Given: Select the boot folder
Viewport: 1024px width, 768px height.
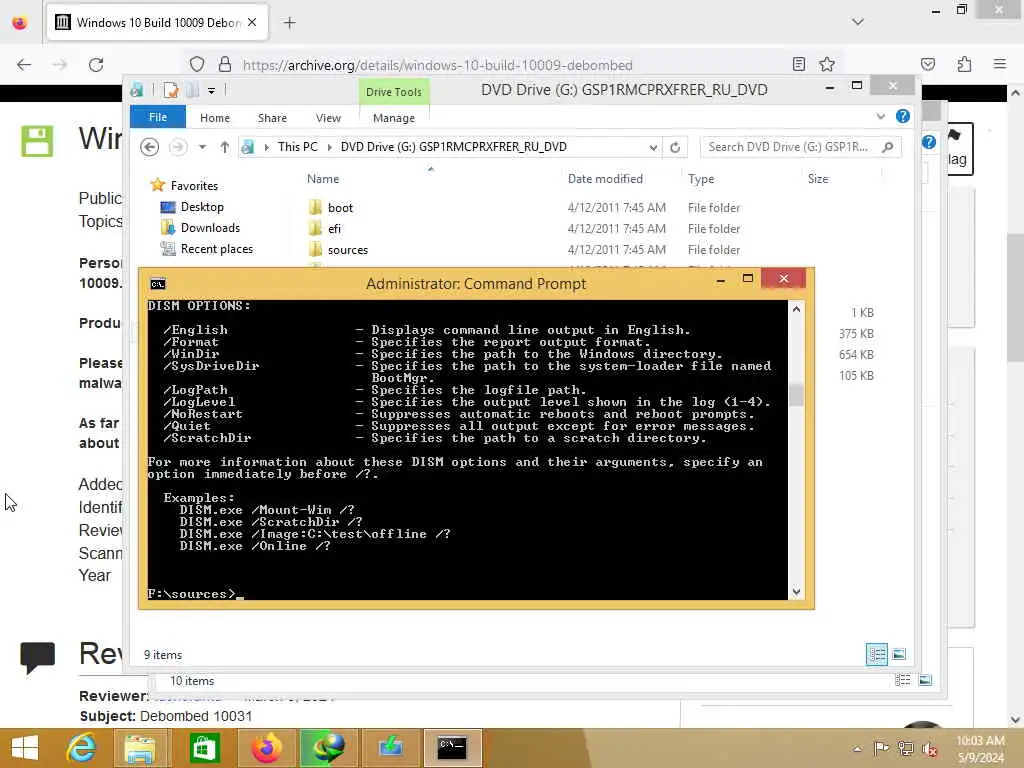Looking at the screenshot, I should (x=340, y=208).
